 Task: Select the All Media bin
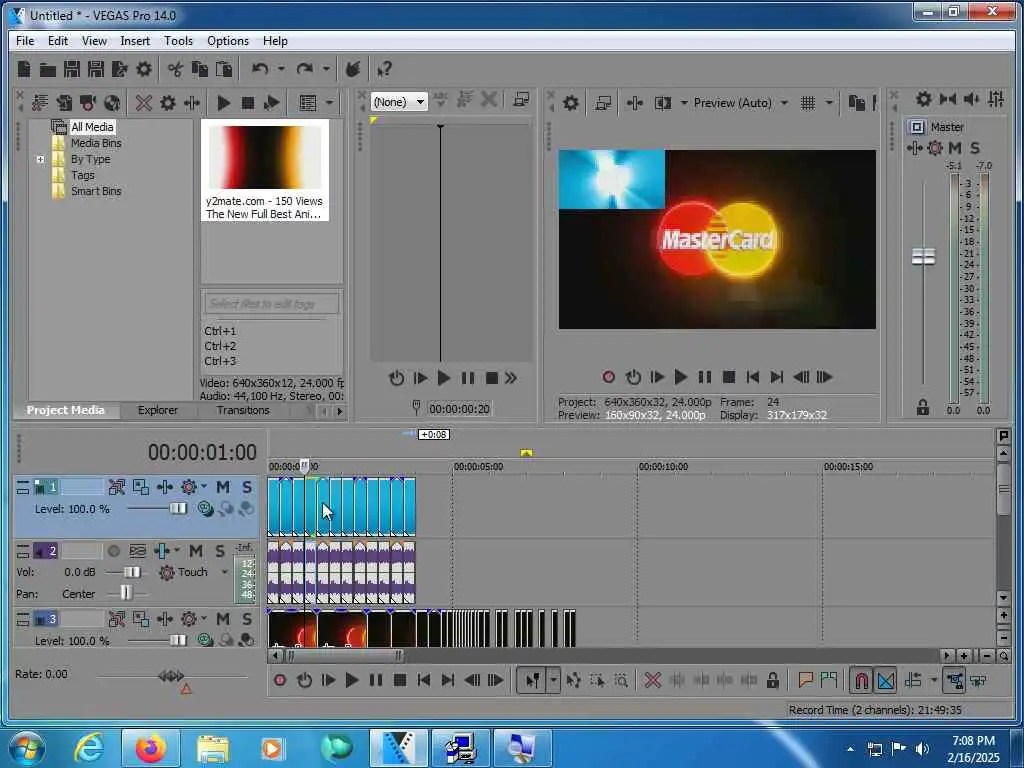click(x=92, y=127)
